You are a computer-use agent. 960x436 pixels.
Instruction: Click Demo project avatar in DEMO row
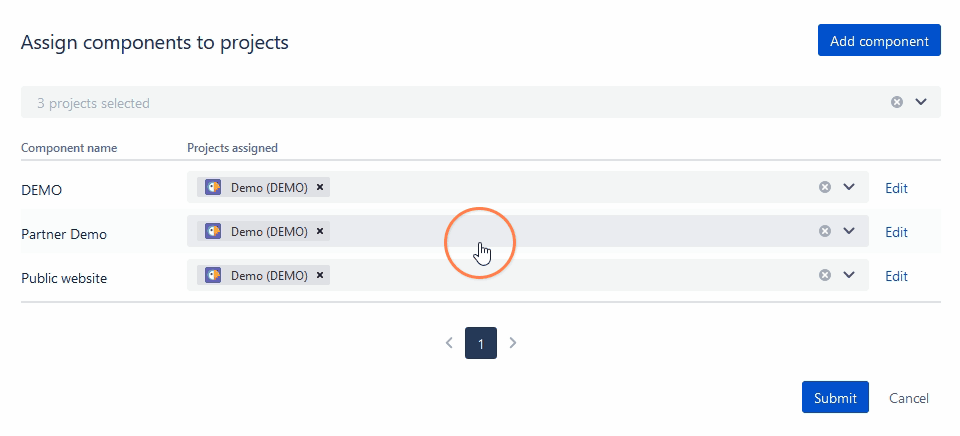[213, 187]
